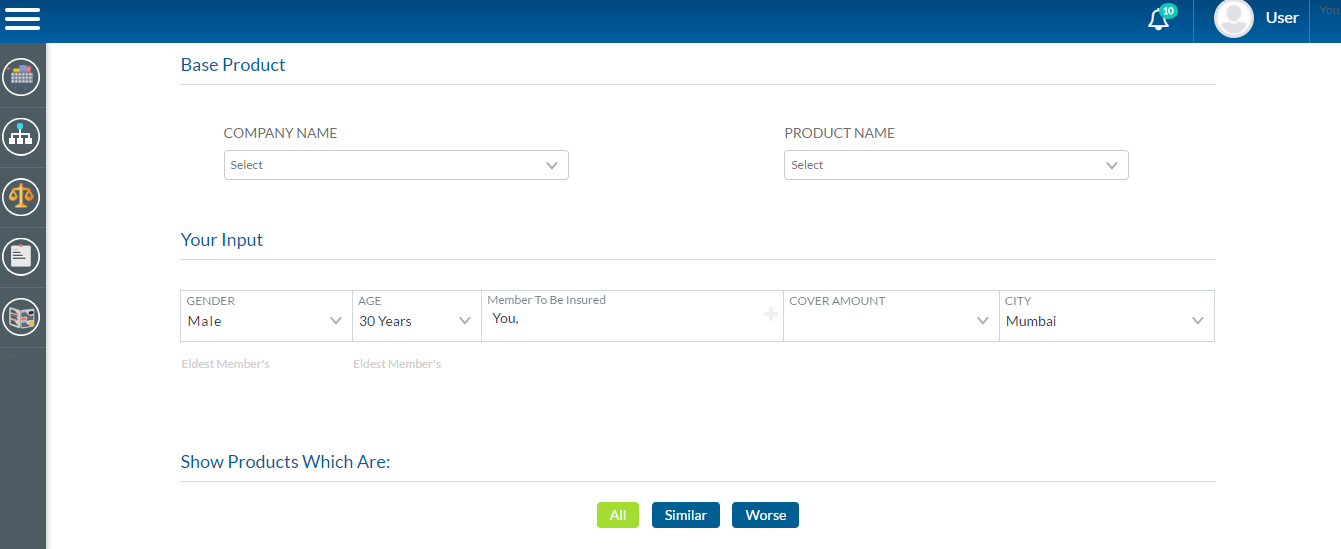The height and width of the screenshot is (549, 1341).
Task: Click the User name in header
Action: [x=1282, y=18]
